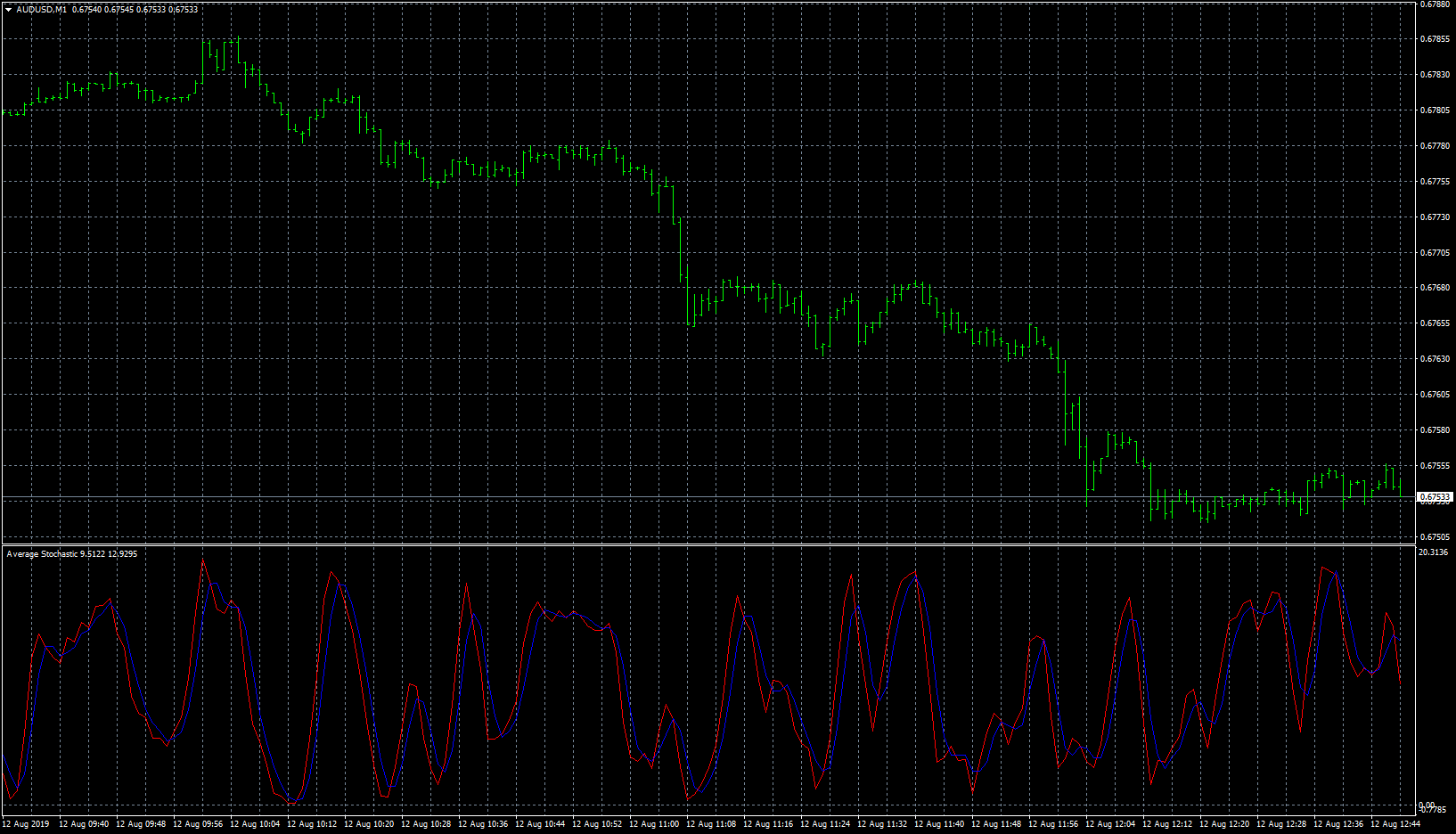The height and width of the screenshot is (834, 1456).
Task: Click the 0.67830 price axis label
Action: pos(1435,75)
